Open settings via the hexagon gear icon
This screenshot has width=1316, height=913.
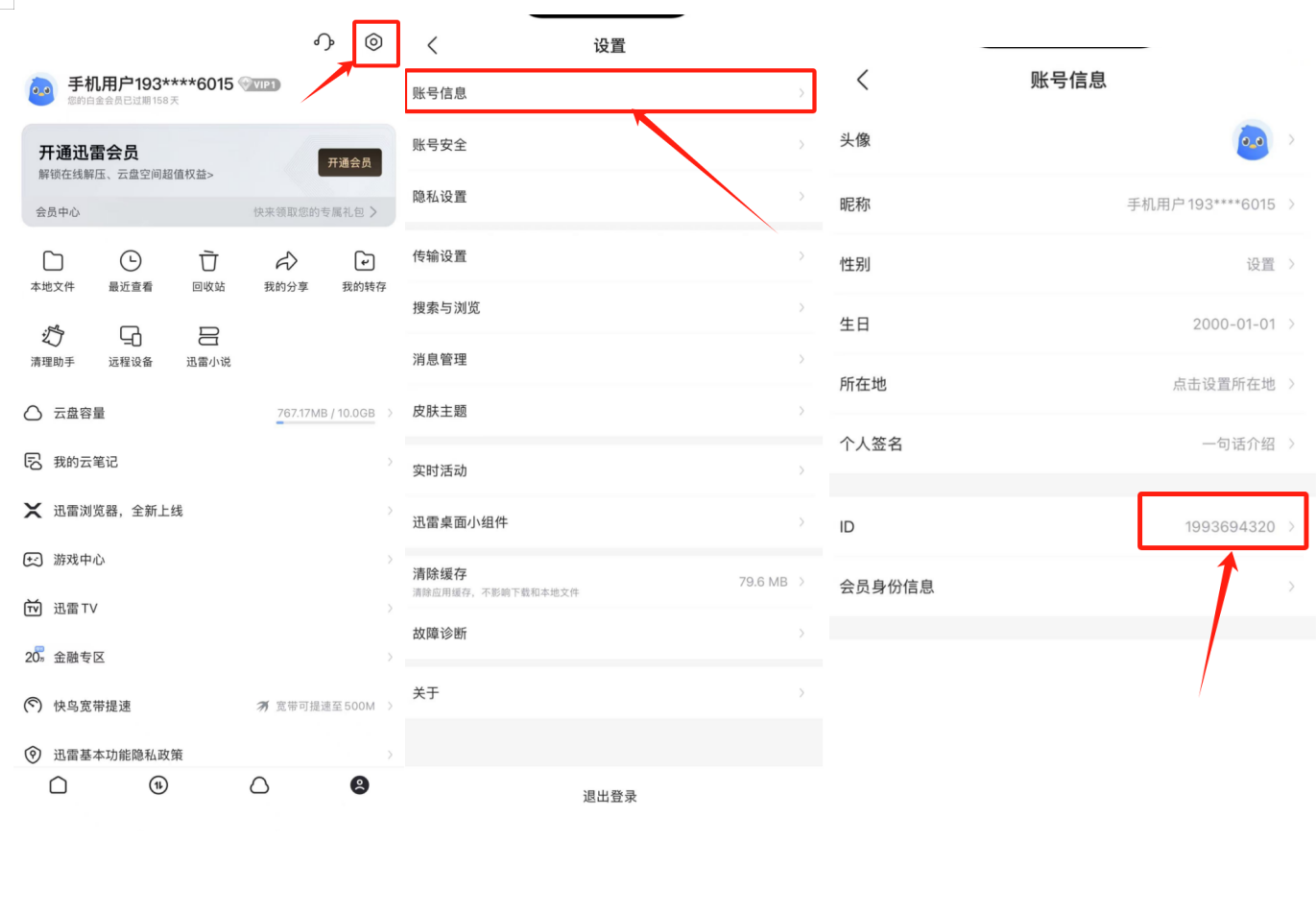[x=374, y=42]
